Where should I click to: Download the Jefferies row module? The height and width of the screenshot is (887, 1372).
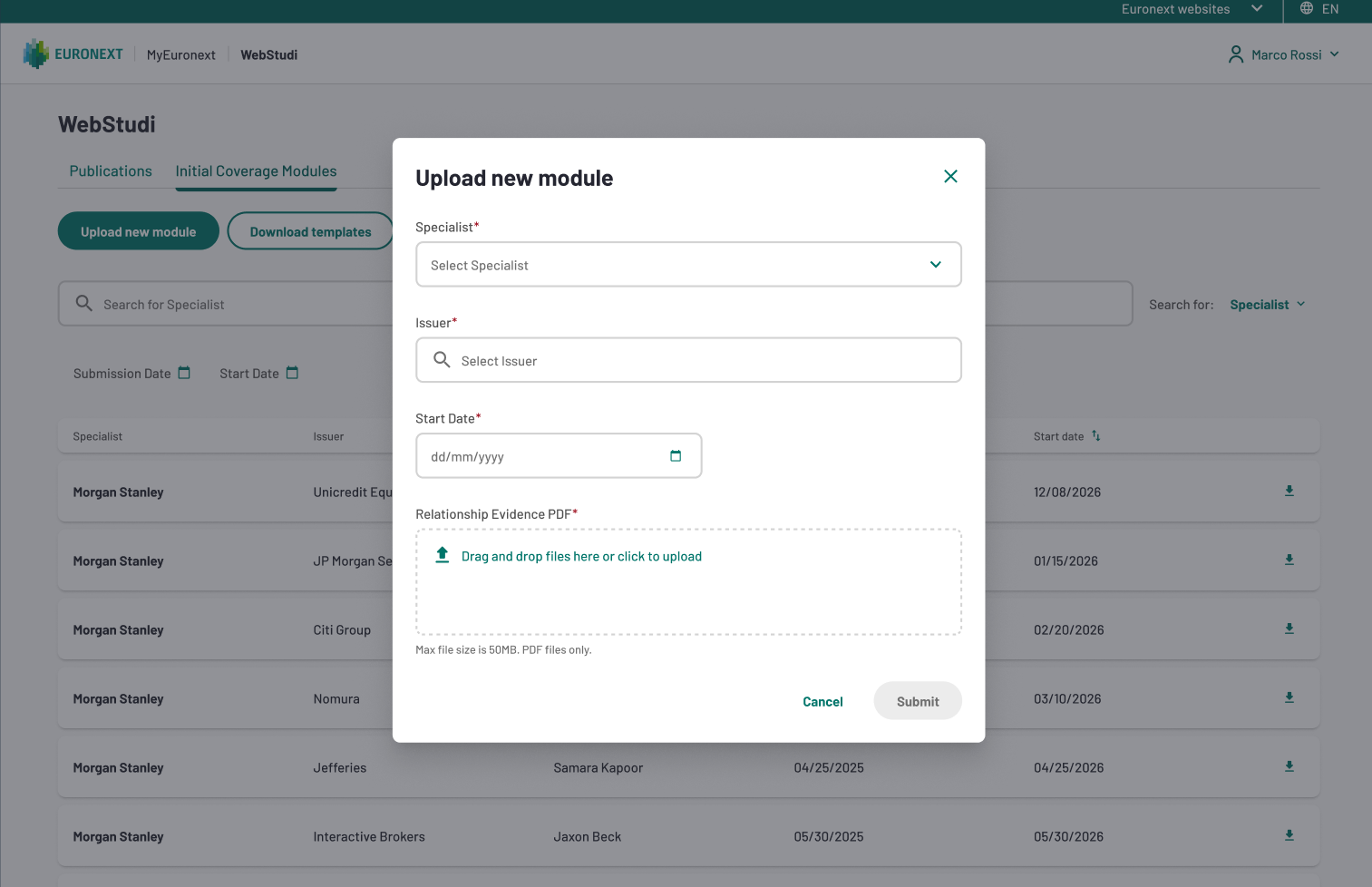coord(1289,766)
